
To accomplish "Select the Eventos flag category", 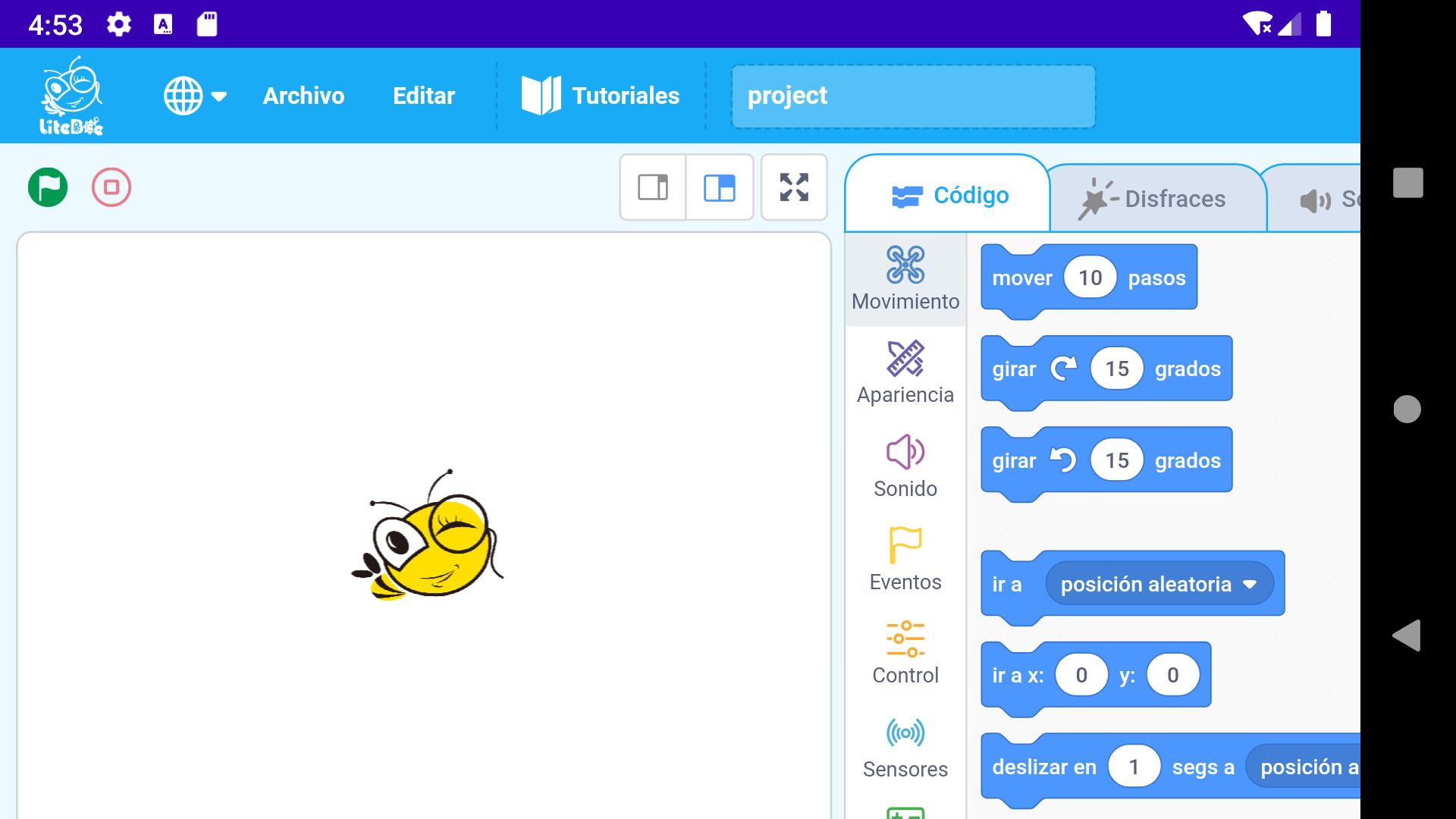I will pyautogui.click(x=905, y=560).
